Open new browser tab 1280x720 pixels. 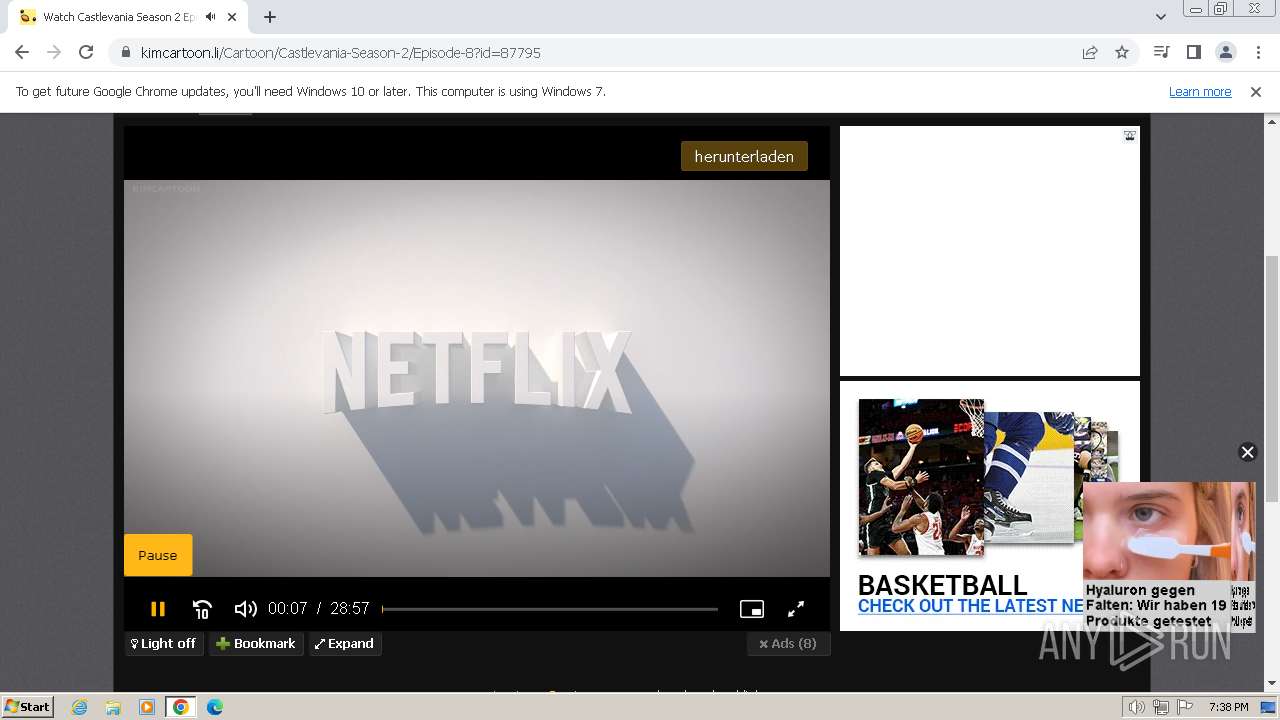point(270,17)
